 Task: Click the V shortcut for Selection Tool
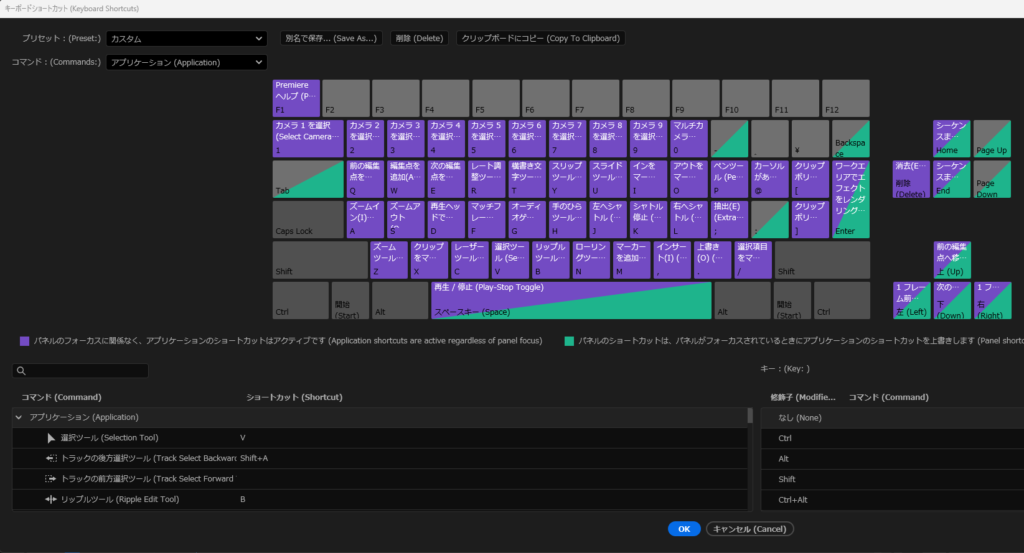(x=243, y=438)
